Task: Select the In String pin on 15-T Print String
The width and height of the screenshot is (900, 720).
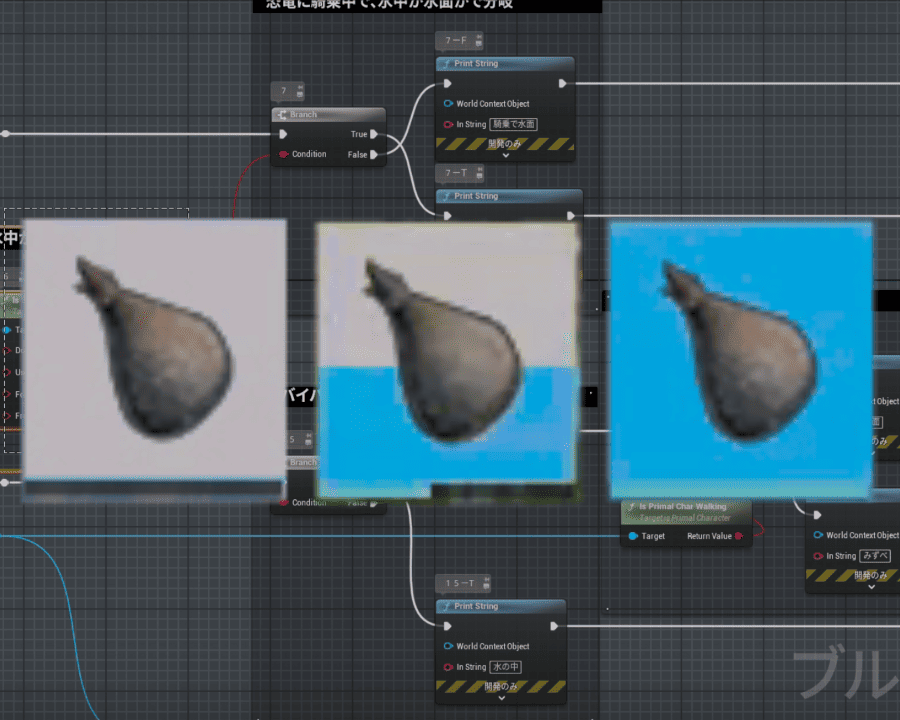Action: [448, 667]
